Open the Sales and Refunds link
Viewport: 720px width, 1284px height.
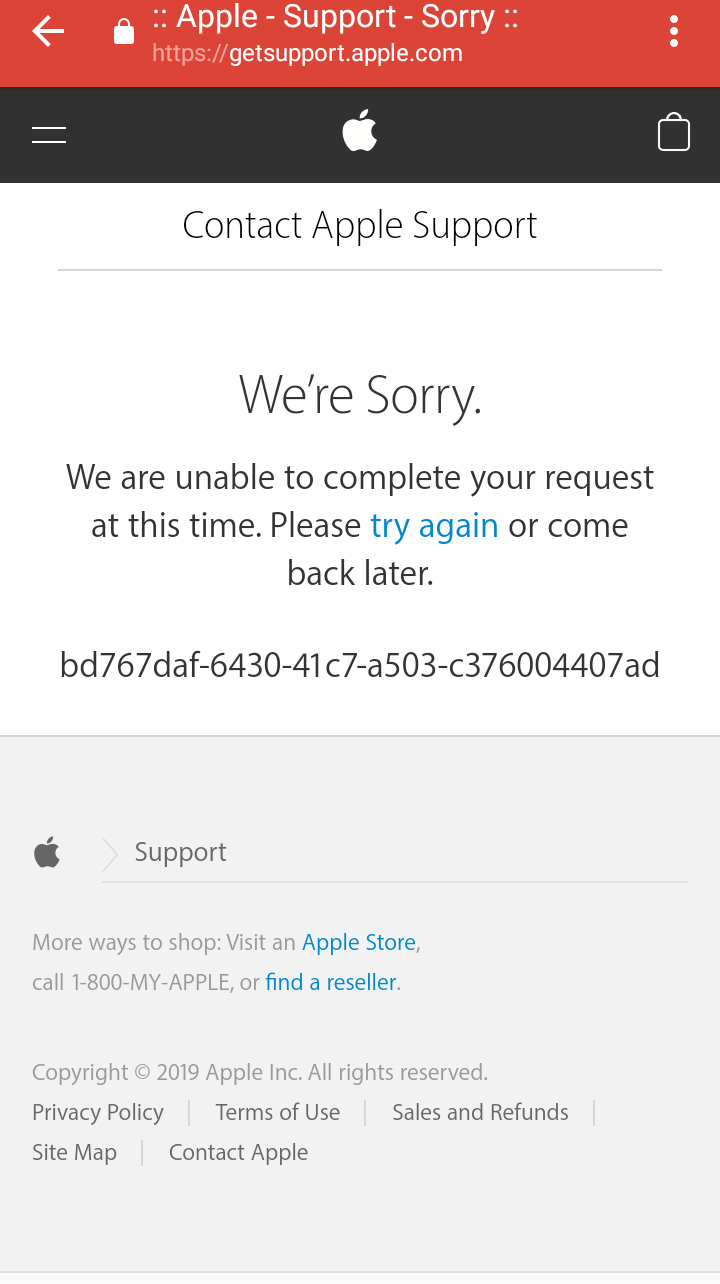point(480,1112)
